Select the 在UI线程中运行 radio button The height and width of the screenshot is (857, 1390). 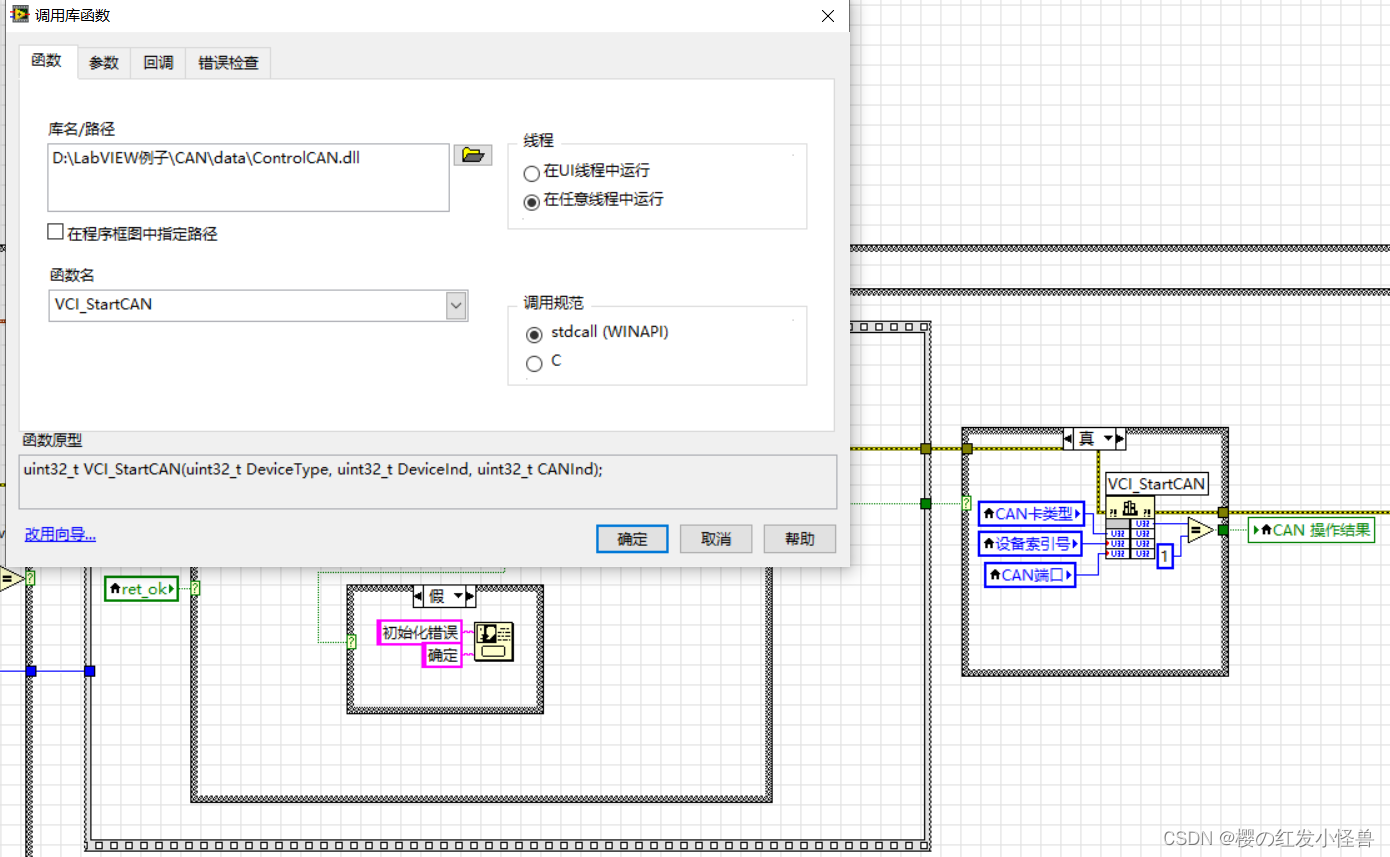[531, 172]
